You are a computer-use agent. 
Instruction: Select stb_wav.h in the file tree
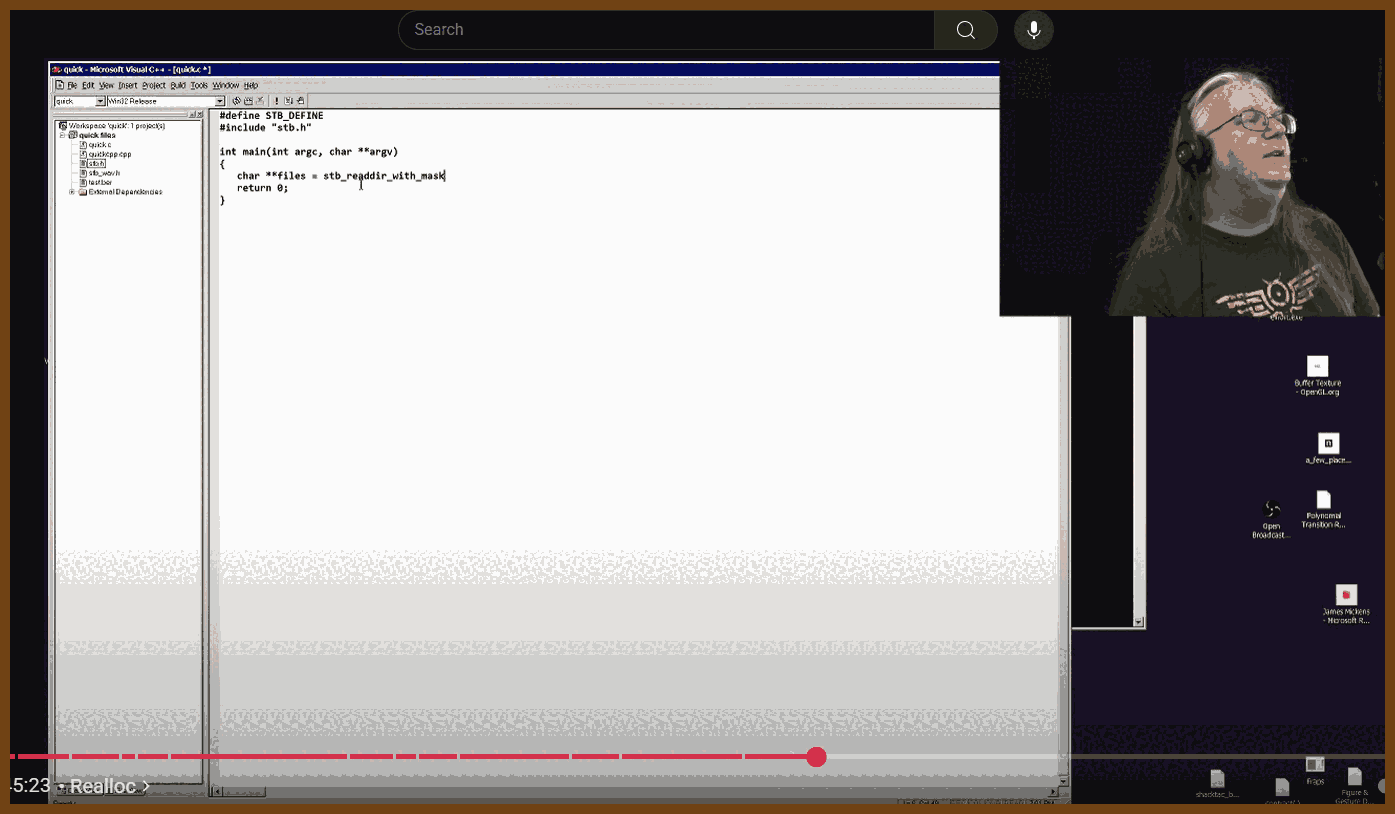pyautogui.click(x=103, y=173)
